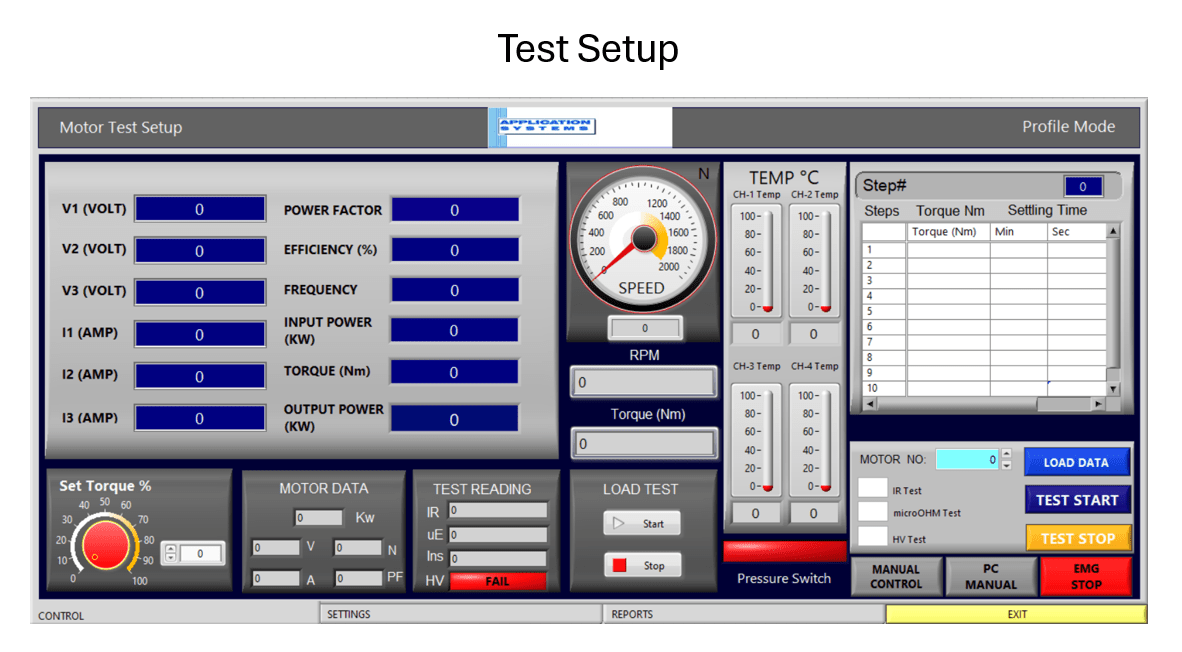Click the CH-1 Temp thermometer slider
1182x652 pixels.
(768, 262)
